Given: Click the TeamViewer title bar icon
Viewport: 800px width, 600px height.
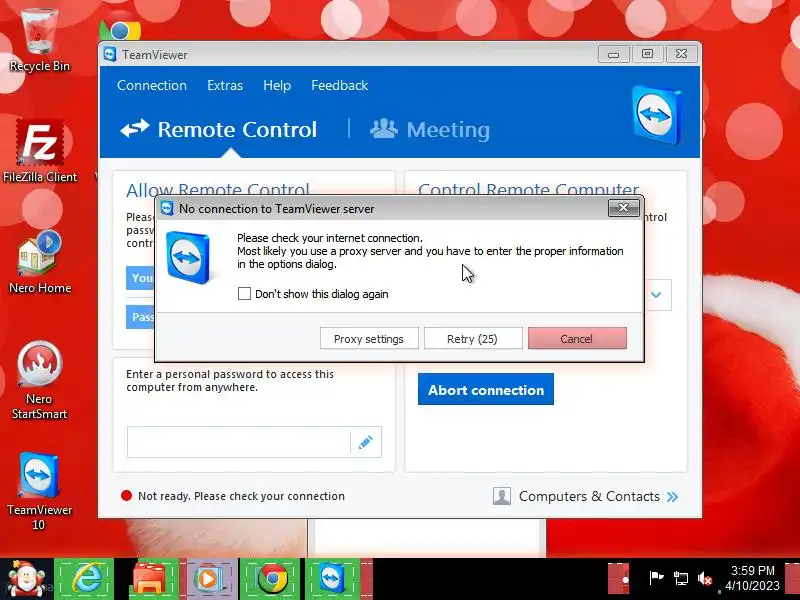Looking at the screenshot, I should coord(110,54).
